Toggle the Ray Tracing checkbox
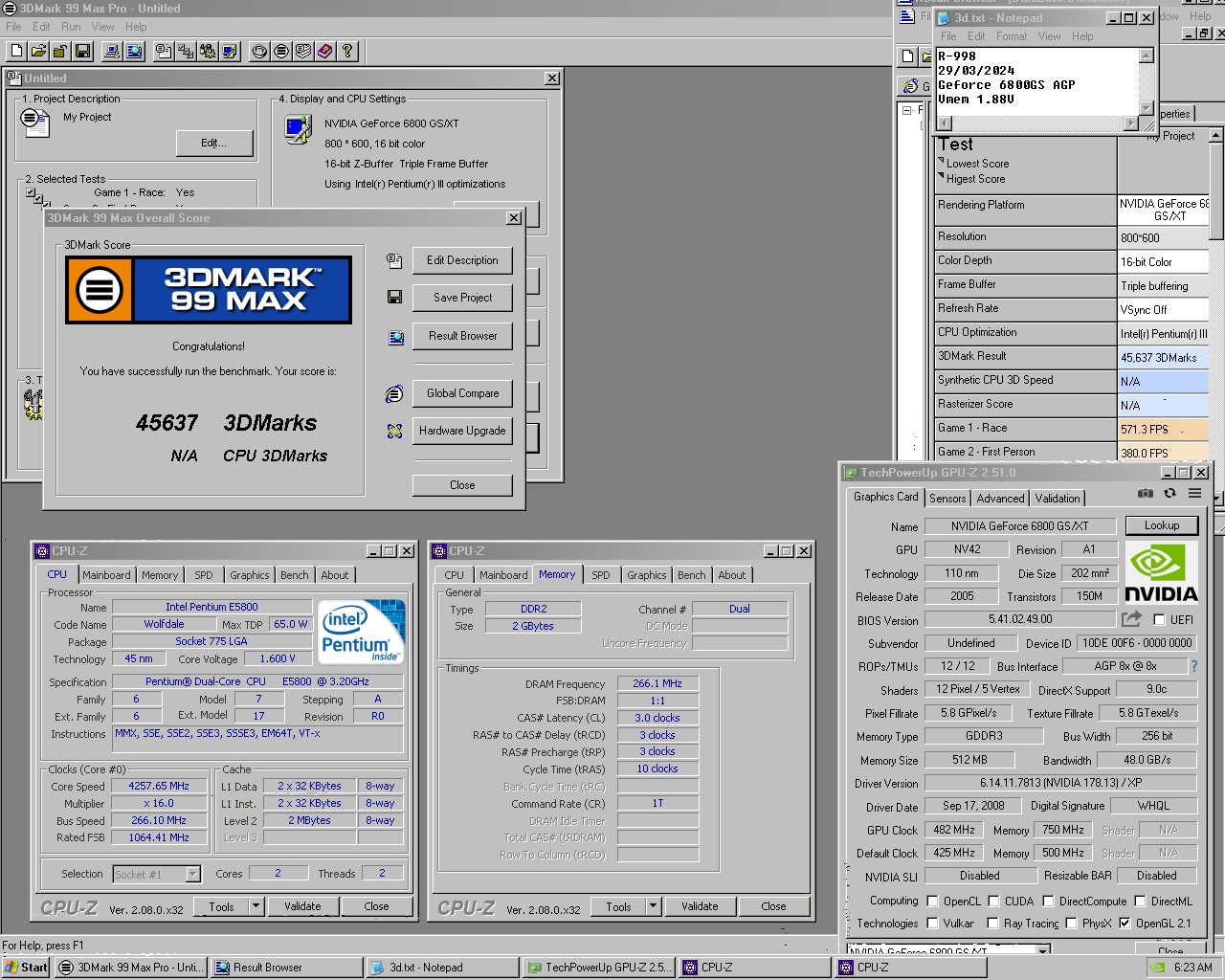The height and width of the screenshot is (980, 1225). point(993,924)
